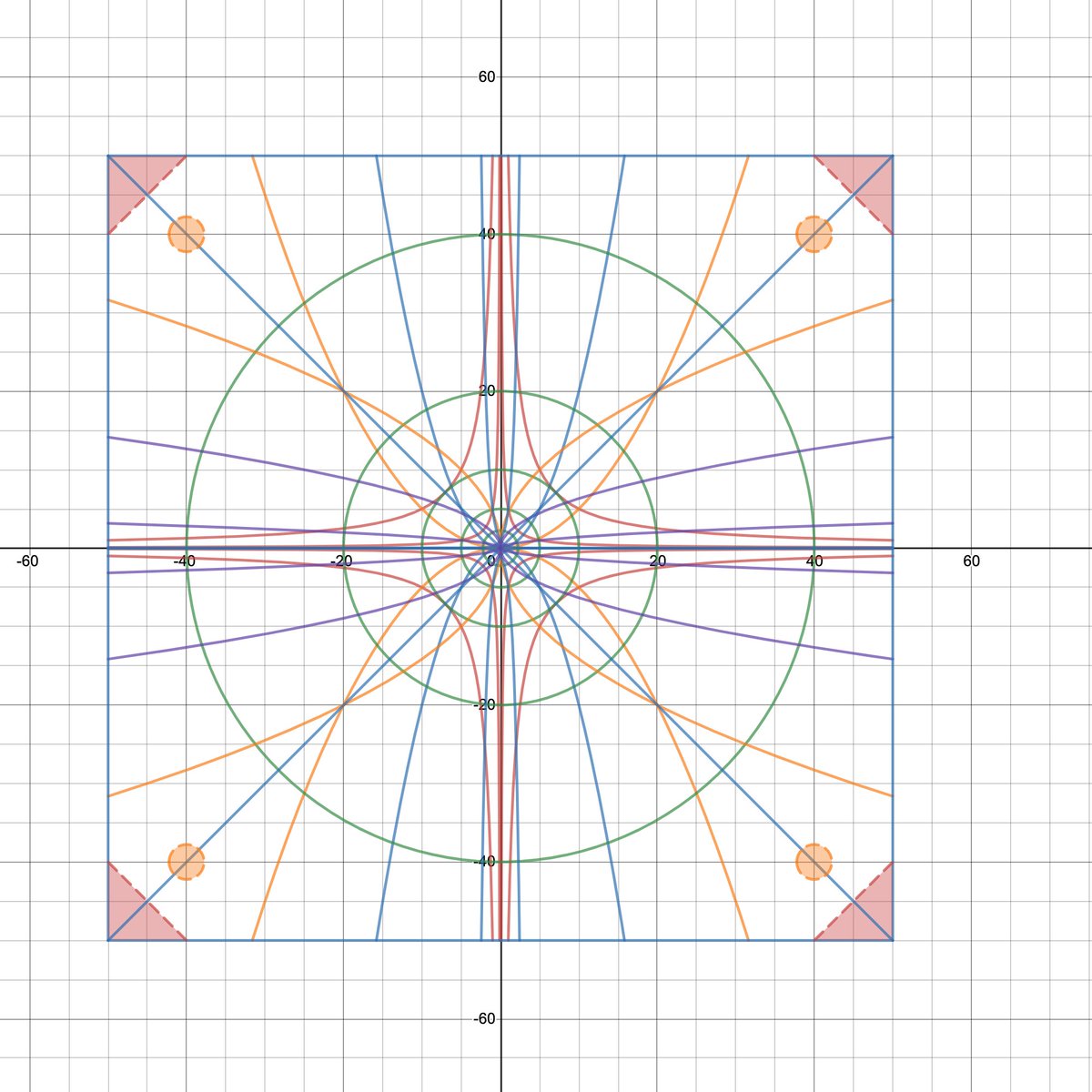
Task: Click the orange dashed circle in the lower-right corner
Action: click(x=814, y=862)
